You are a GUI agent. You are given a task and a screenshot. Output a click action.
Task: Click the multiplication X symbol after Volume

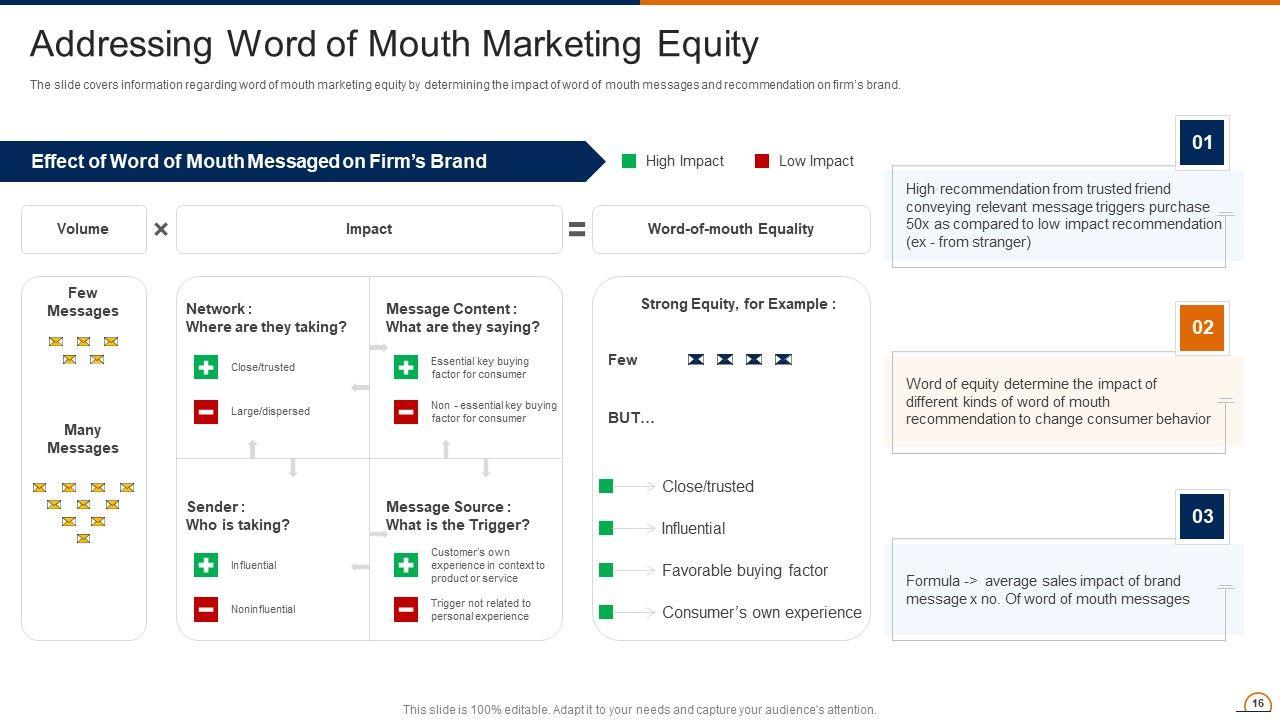[x=161, y=229]
